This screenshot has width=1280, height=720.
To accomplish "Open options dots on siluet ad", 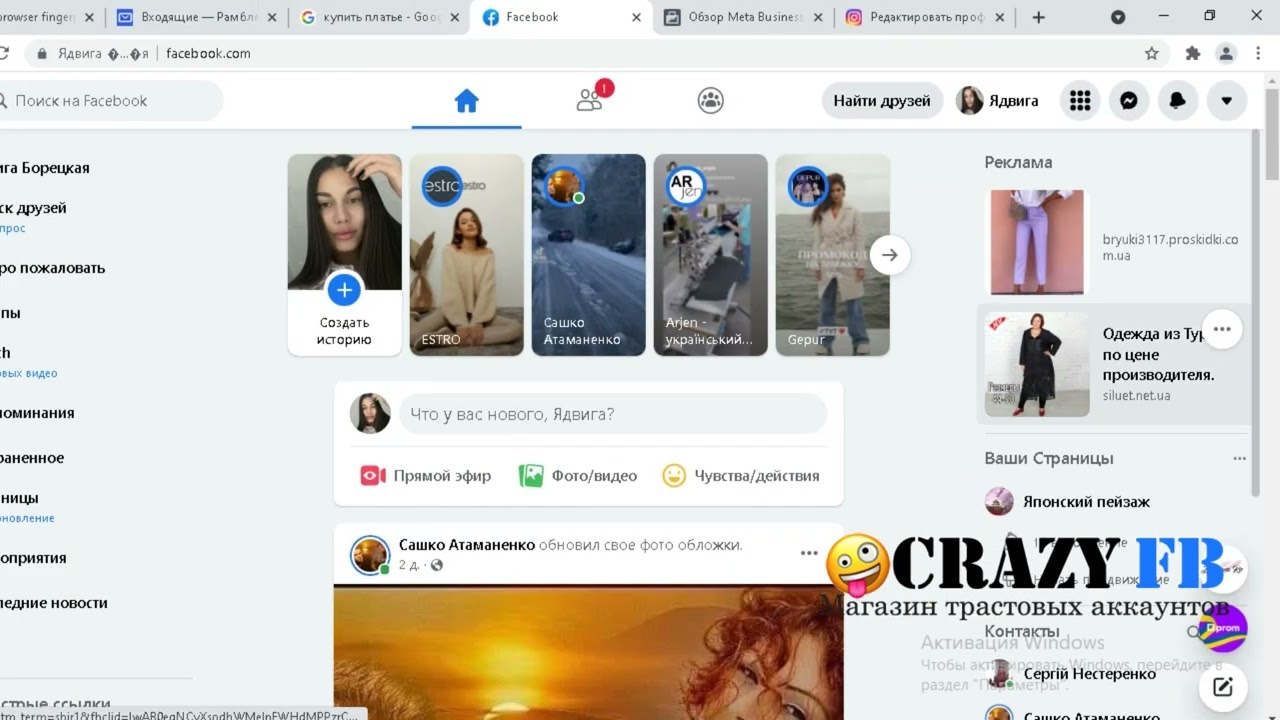I will (1222, 328).
